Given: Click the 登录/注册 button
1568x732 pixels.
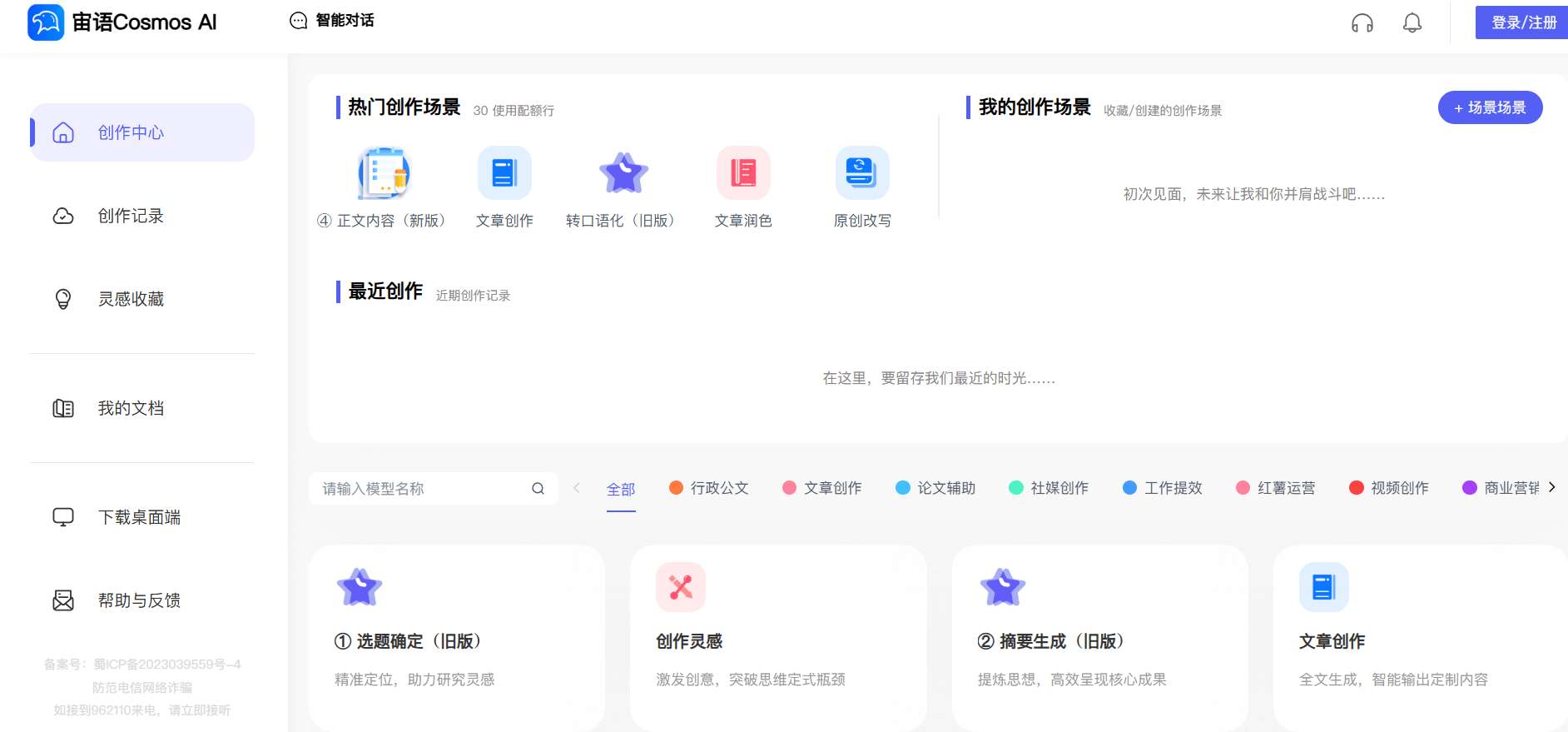Looking at the screenshot, I should 1522,22.
